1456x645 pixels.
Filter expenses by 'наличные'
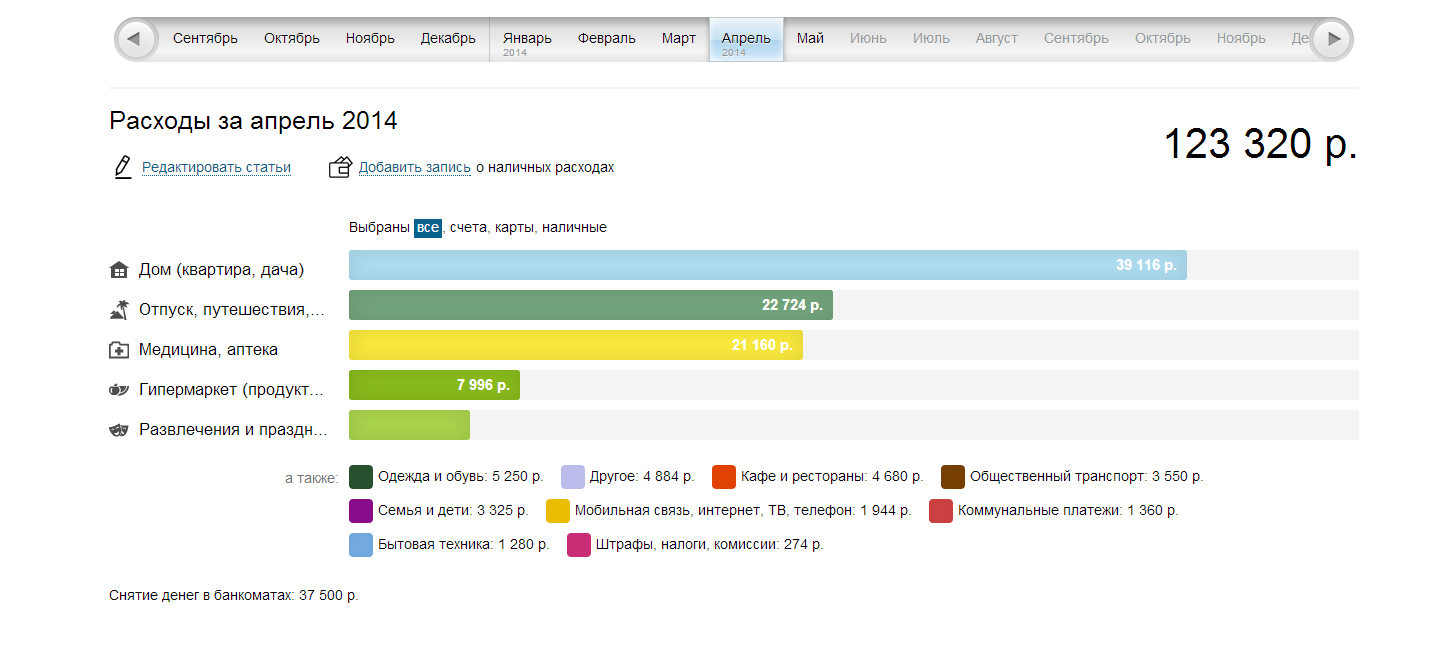click(x=574, y=228)
